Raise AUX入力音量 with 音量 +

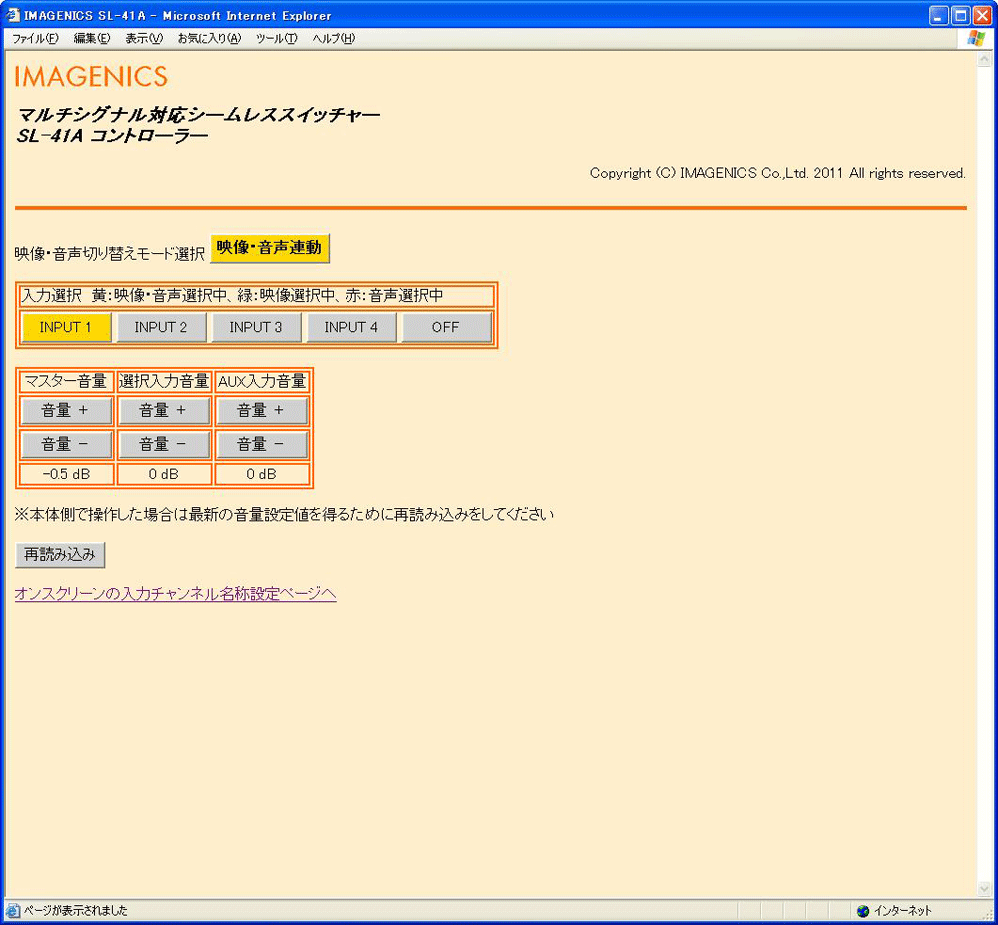coord(262,411)
